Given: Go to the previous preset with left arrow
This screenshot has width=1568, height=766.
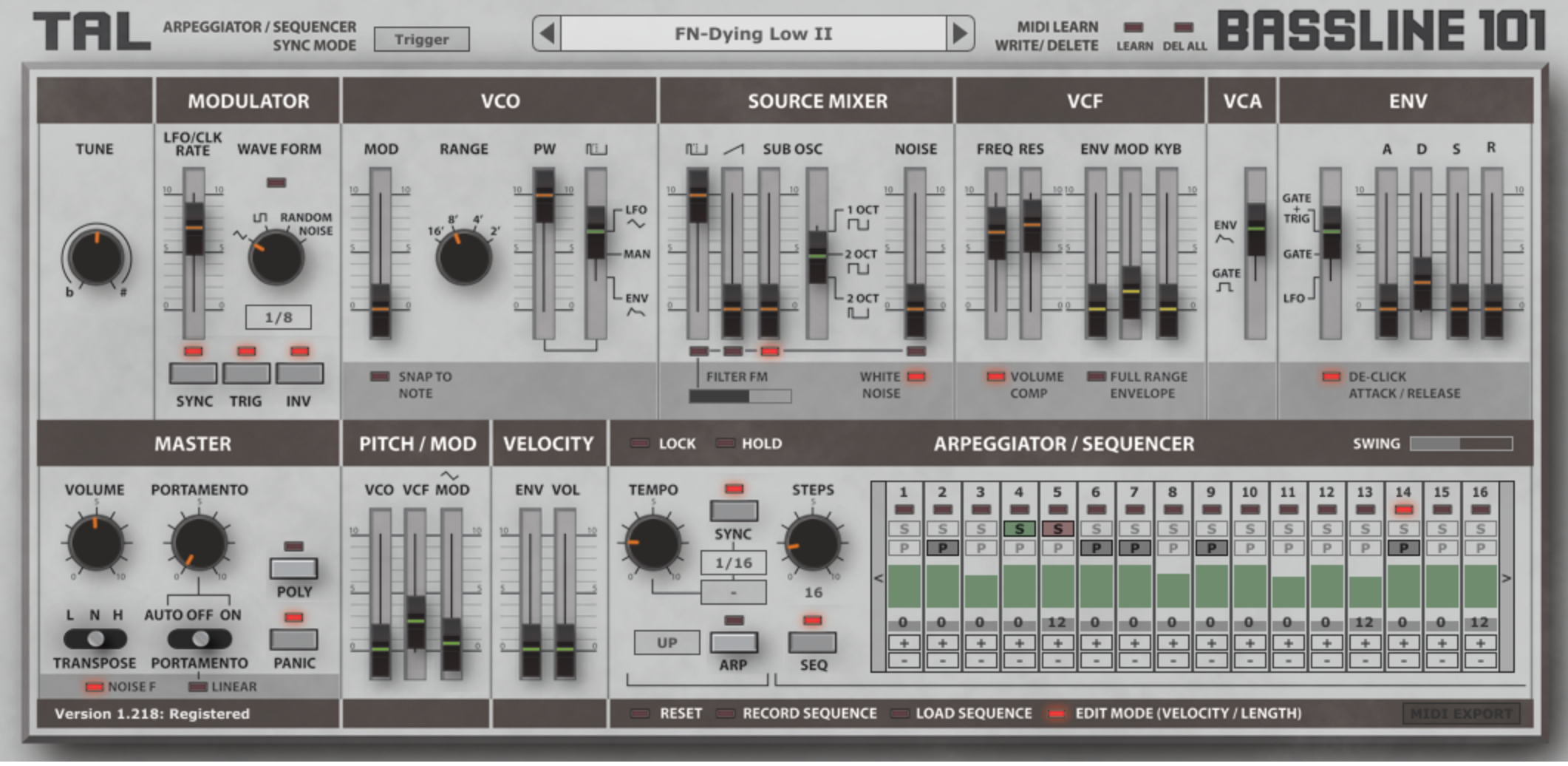Looking at the screenshot, I should click(547, 33).
